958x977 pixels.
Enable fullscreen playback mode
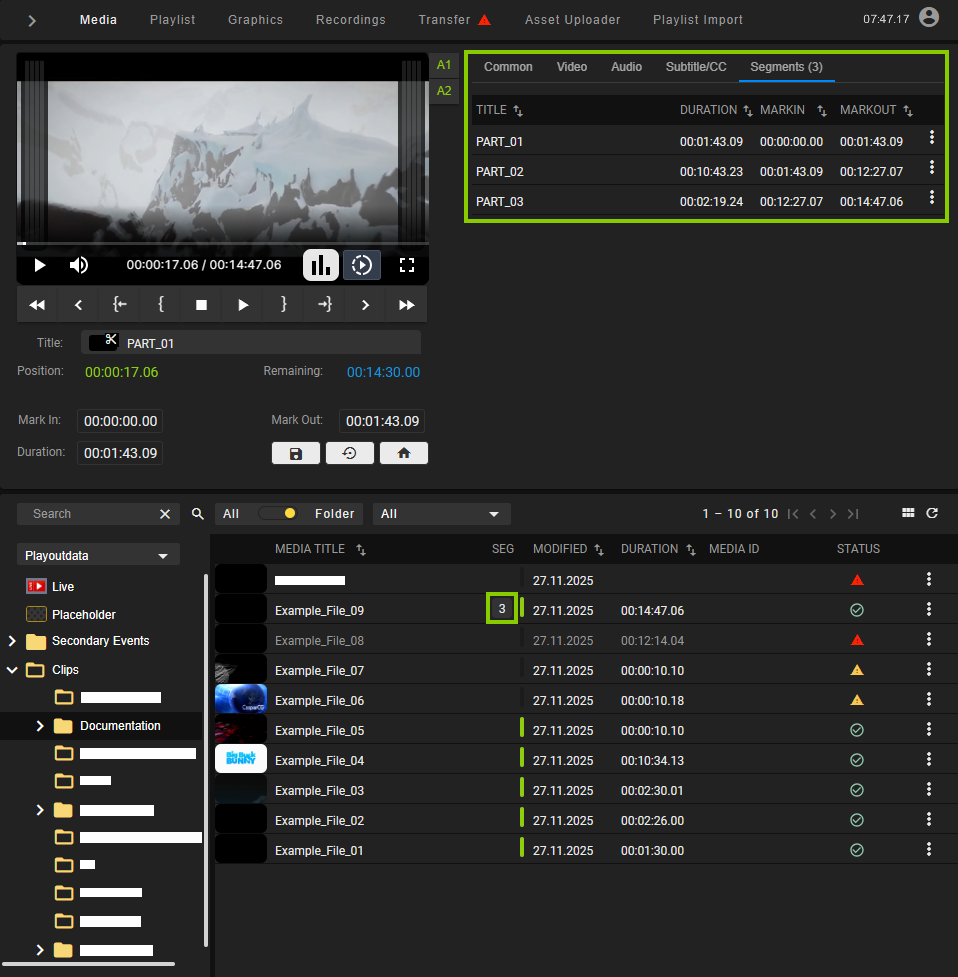coord(406,265)
